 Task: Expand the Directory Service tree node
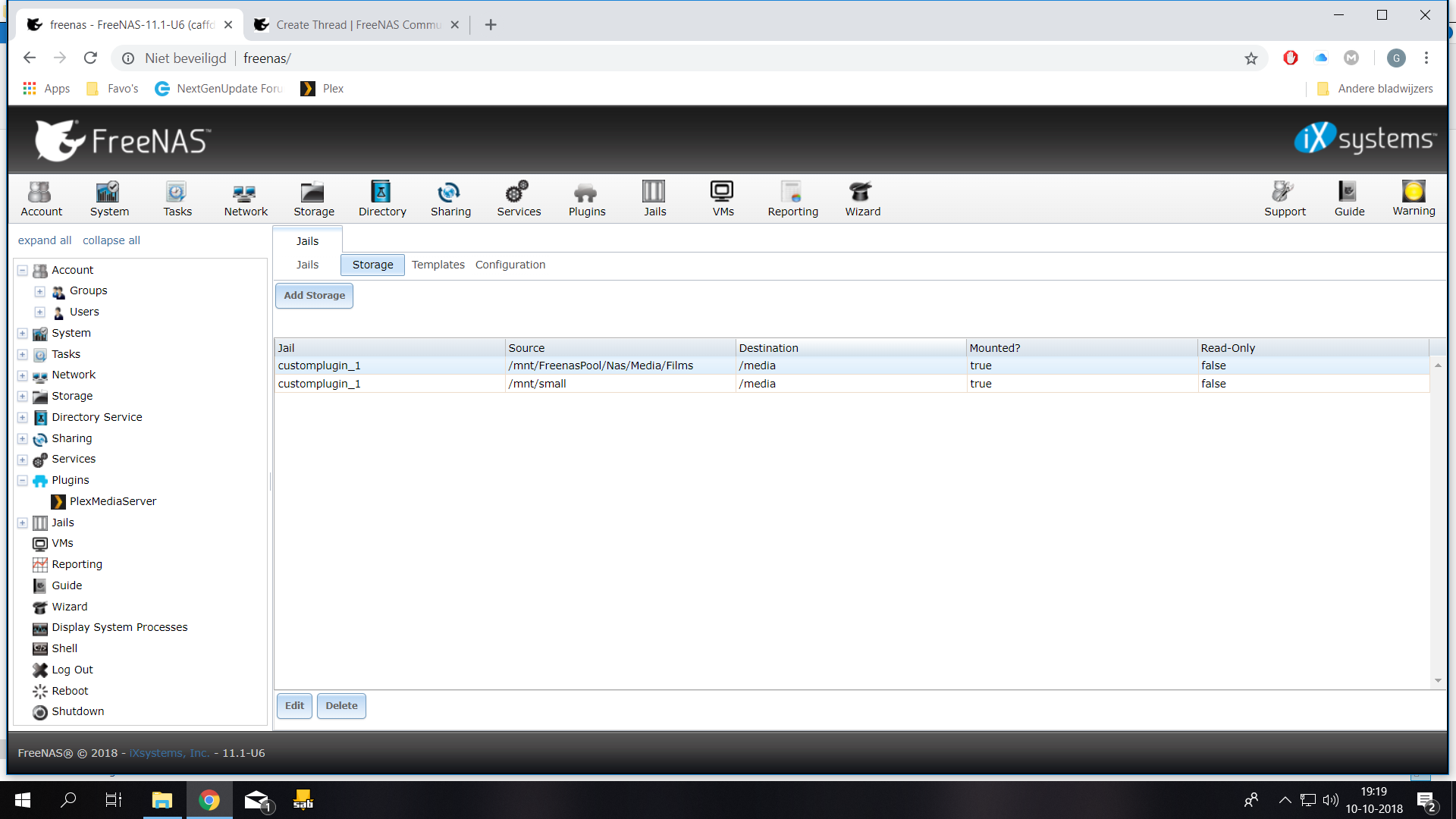(x=22, y=417)
